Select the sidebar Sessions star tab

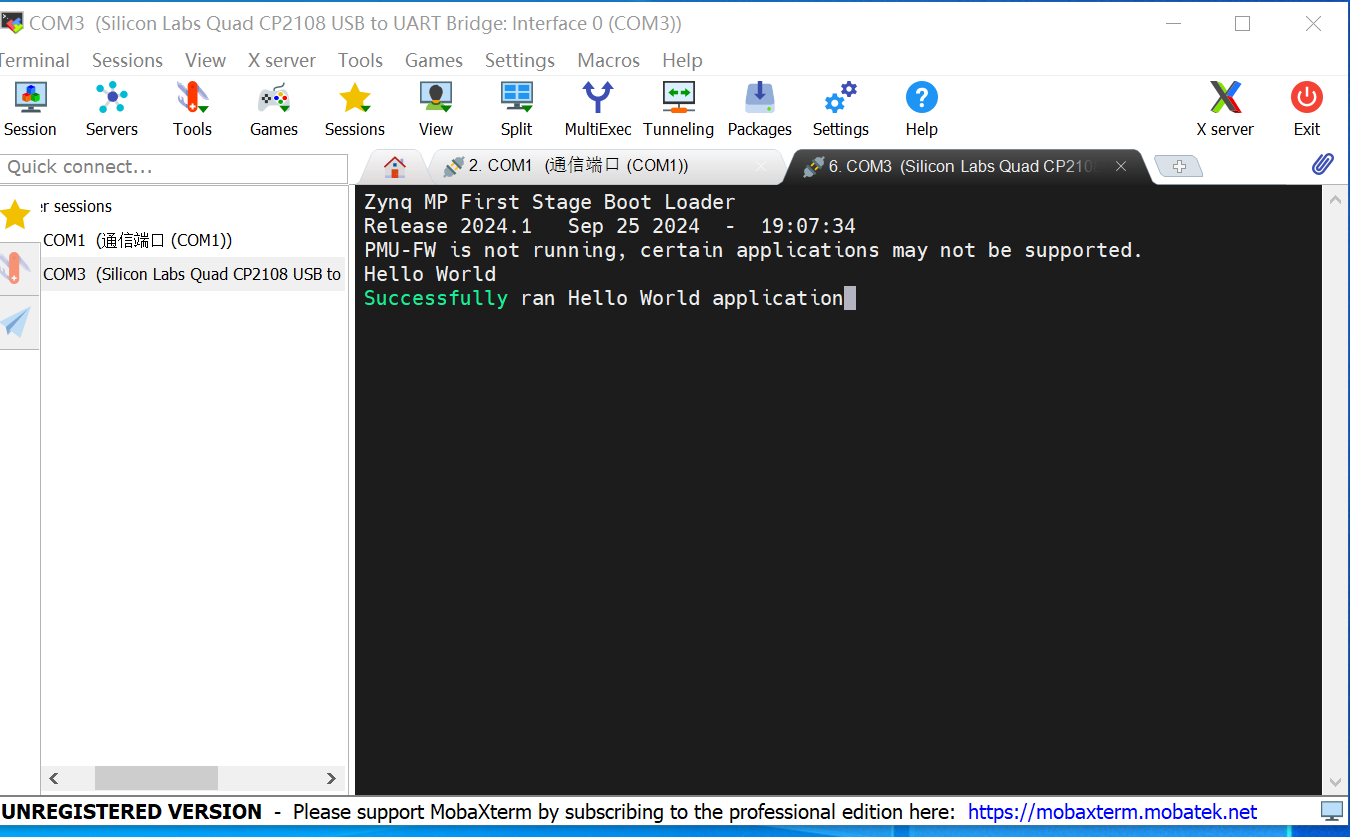[16, 214]
